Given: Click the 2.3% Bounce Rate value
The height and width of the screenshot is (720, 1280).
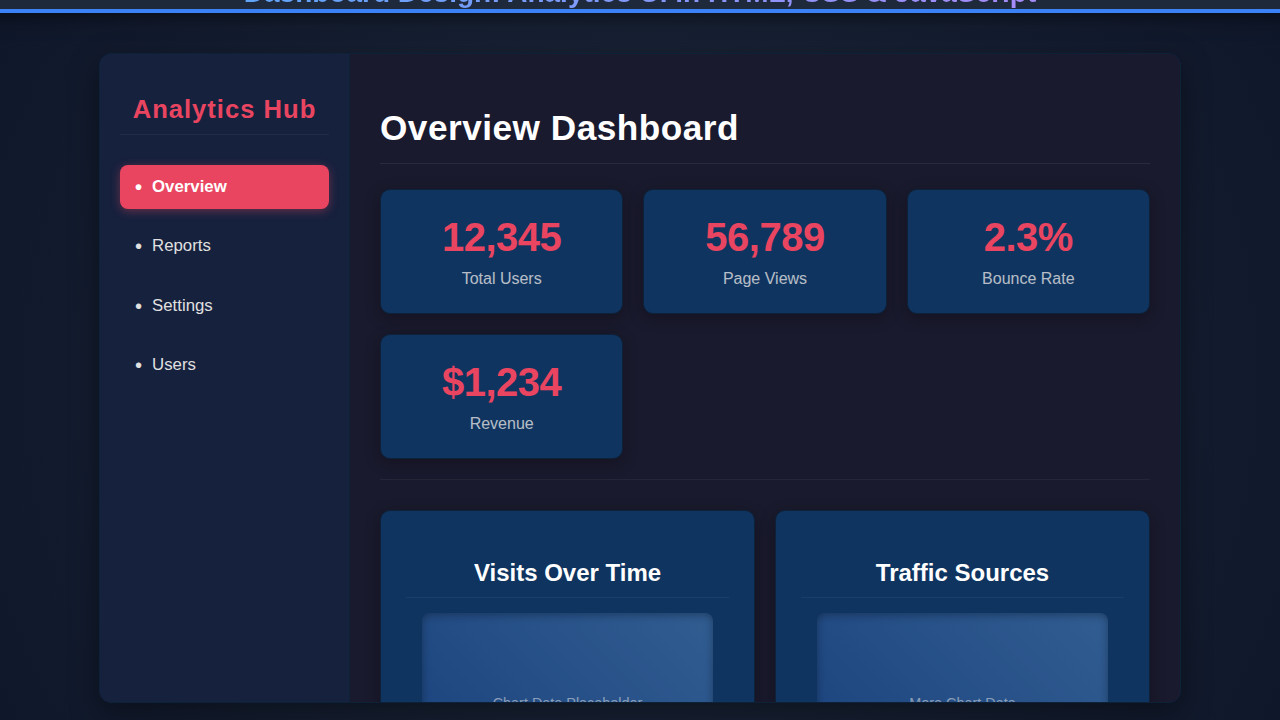Looking at the screenshot, I should point(1028,238).
